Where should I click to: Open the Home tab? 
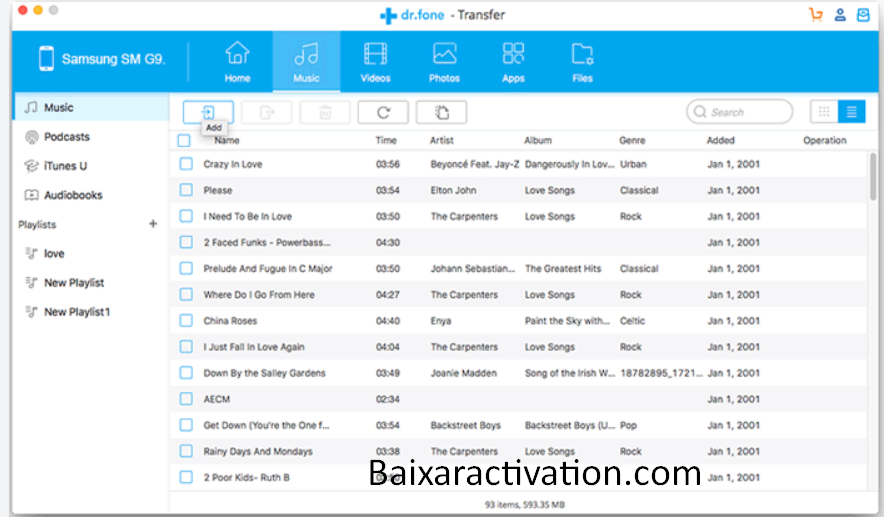point(237,62)
